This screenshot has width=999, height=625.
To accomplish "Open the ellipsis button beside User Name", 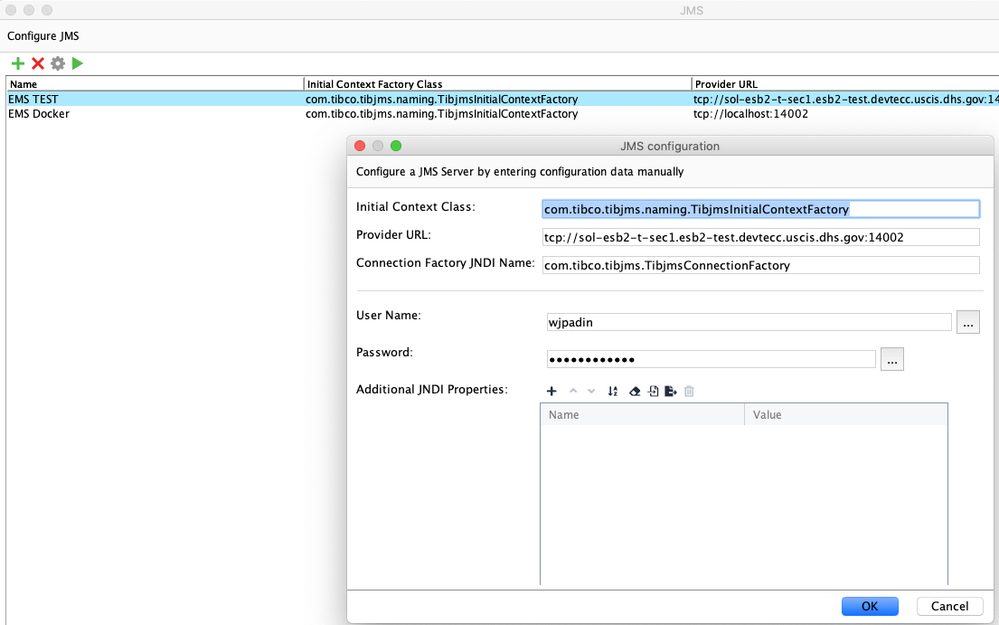I will (x=967, y=323).
